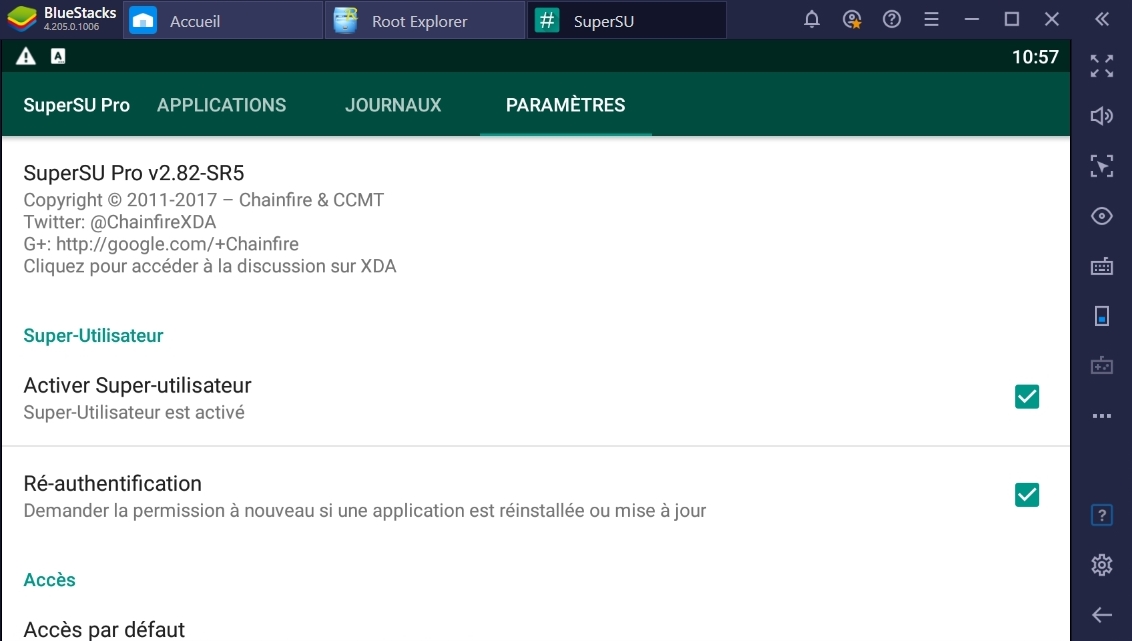Open the BlueStacks help question mark
1132x641 pixels.
click(892, 19)
